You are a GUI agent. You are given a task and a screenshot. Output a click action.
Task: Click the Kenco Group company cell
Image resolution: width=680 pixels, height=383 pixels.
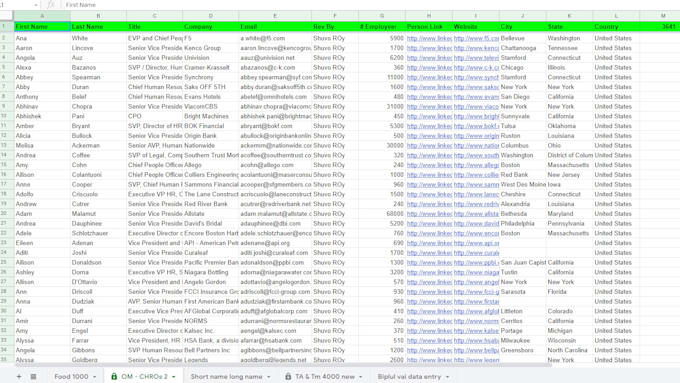click(210, 48)
